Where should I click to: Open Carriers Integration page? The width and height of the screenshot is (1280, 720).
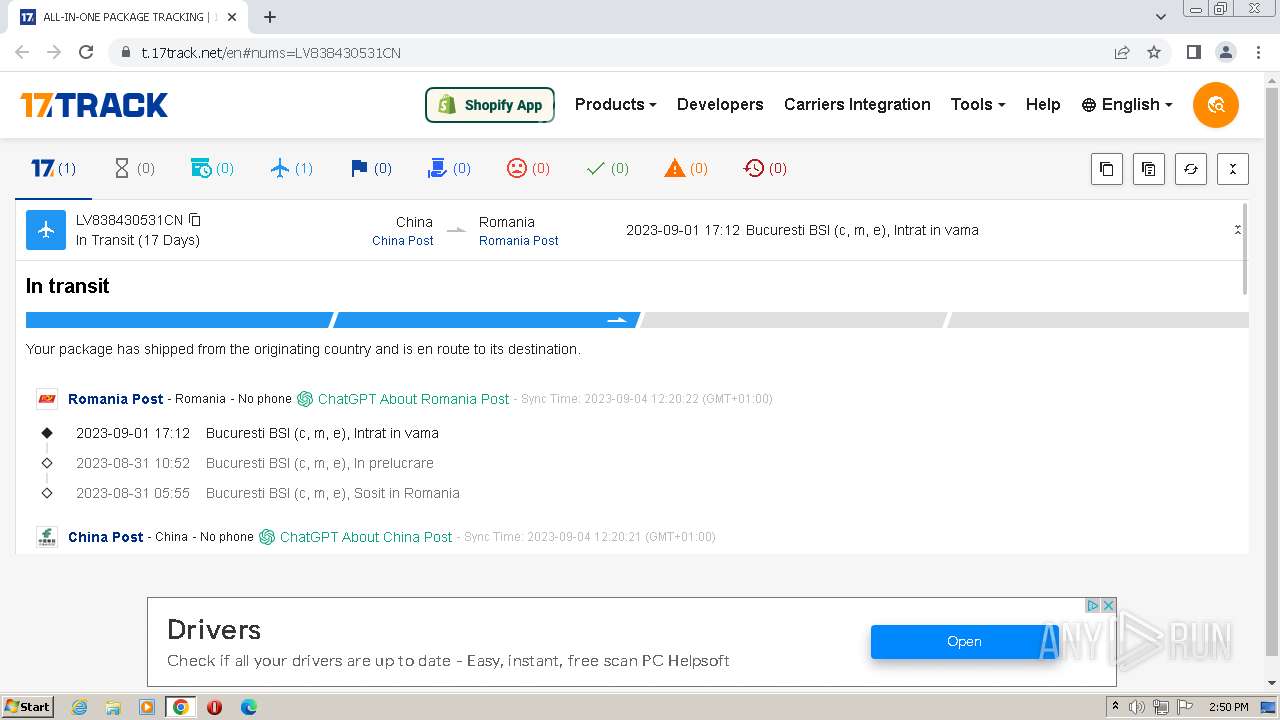[857, 104]
